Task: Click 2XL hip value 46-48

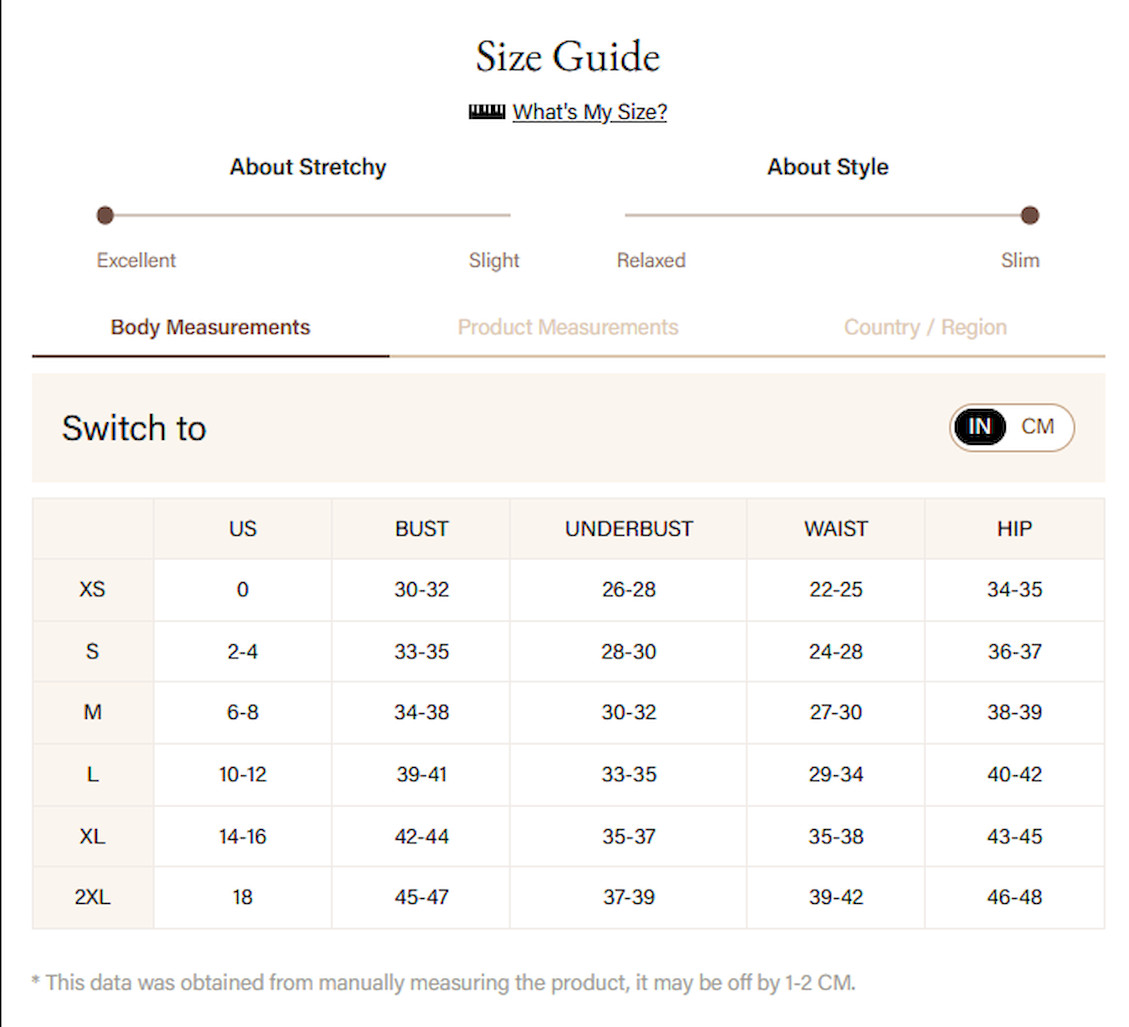Action: pos(1015,897)
